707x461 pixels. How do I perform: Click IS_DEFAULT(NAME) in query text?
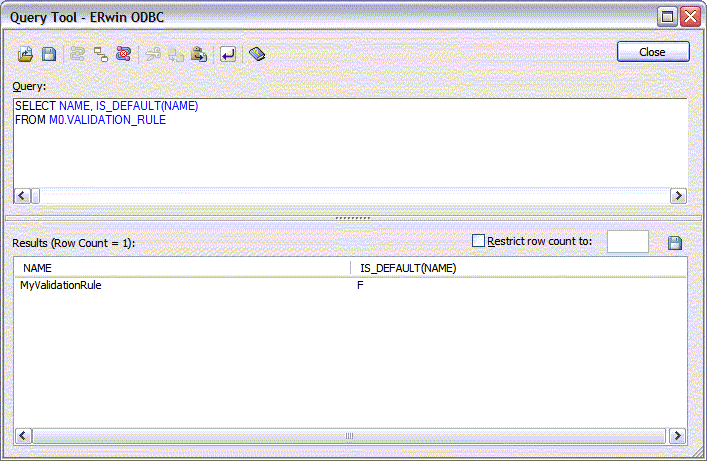(x=147, y=106)
